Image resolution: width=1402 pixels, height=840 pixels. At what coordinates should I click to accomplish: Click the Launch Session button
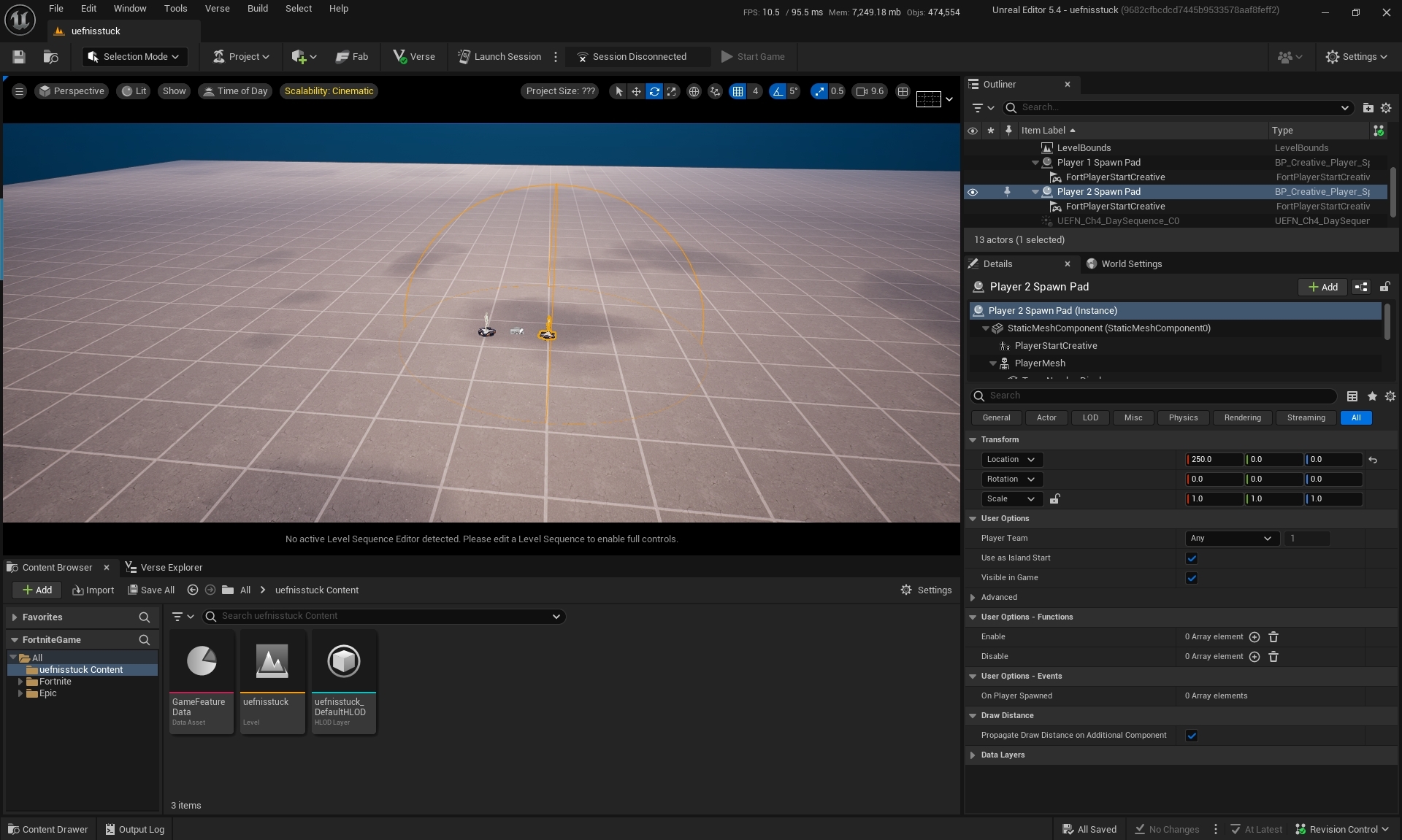point(499,57)
